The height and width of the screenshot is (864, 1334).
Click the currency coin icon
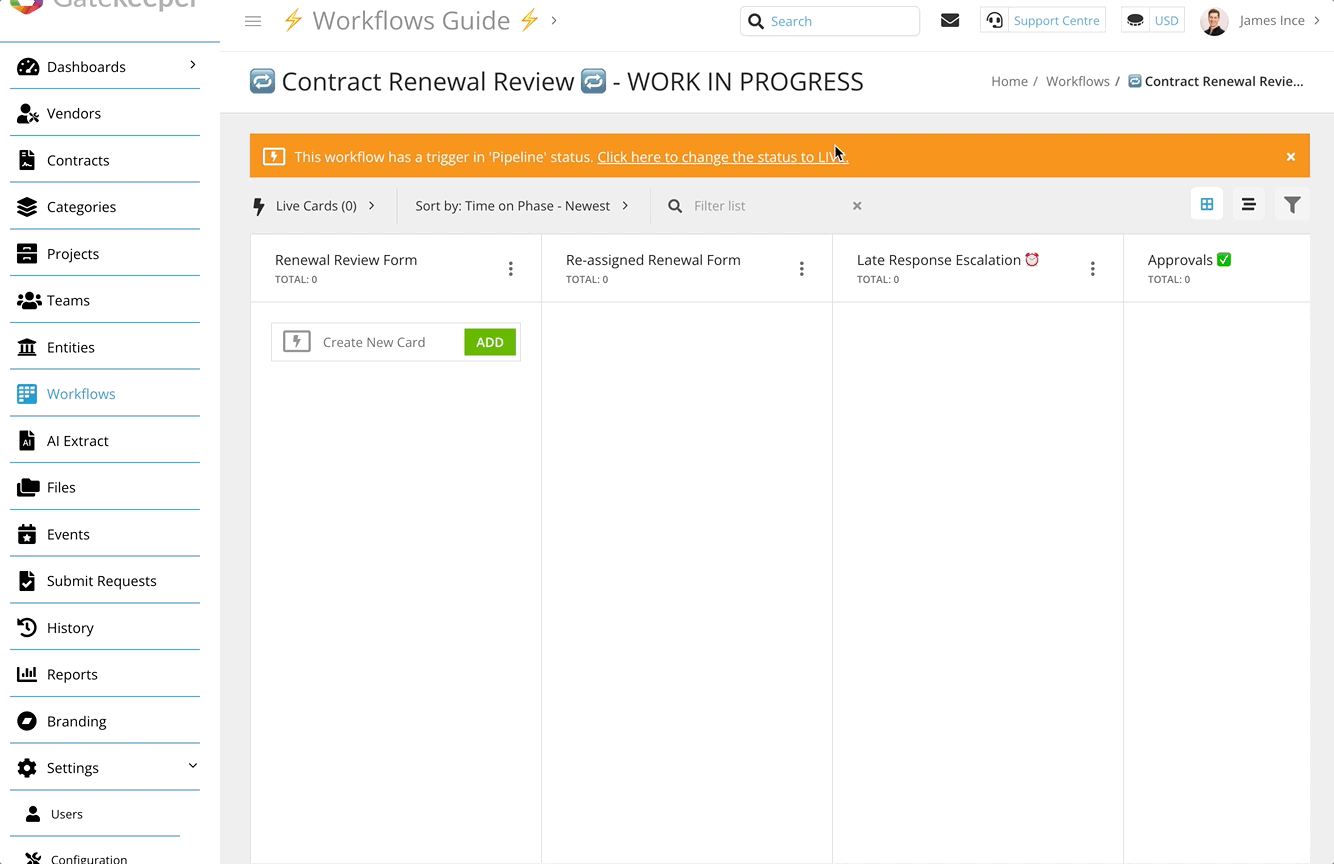(x=1135, y=20)
